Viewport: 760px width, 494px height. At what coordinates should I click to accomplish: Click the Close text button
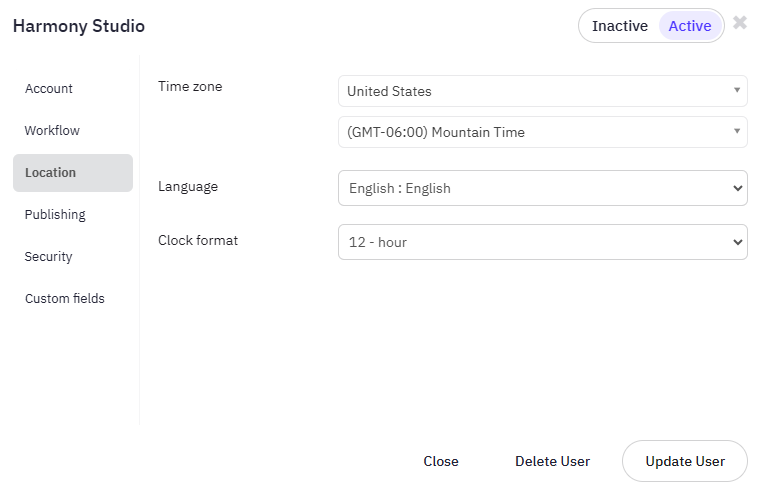[441, 461]
